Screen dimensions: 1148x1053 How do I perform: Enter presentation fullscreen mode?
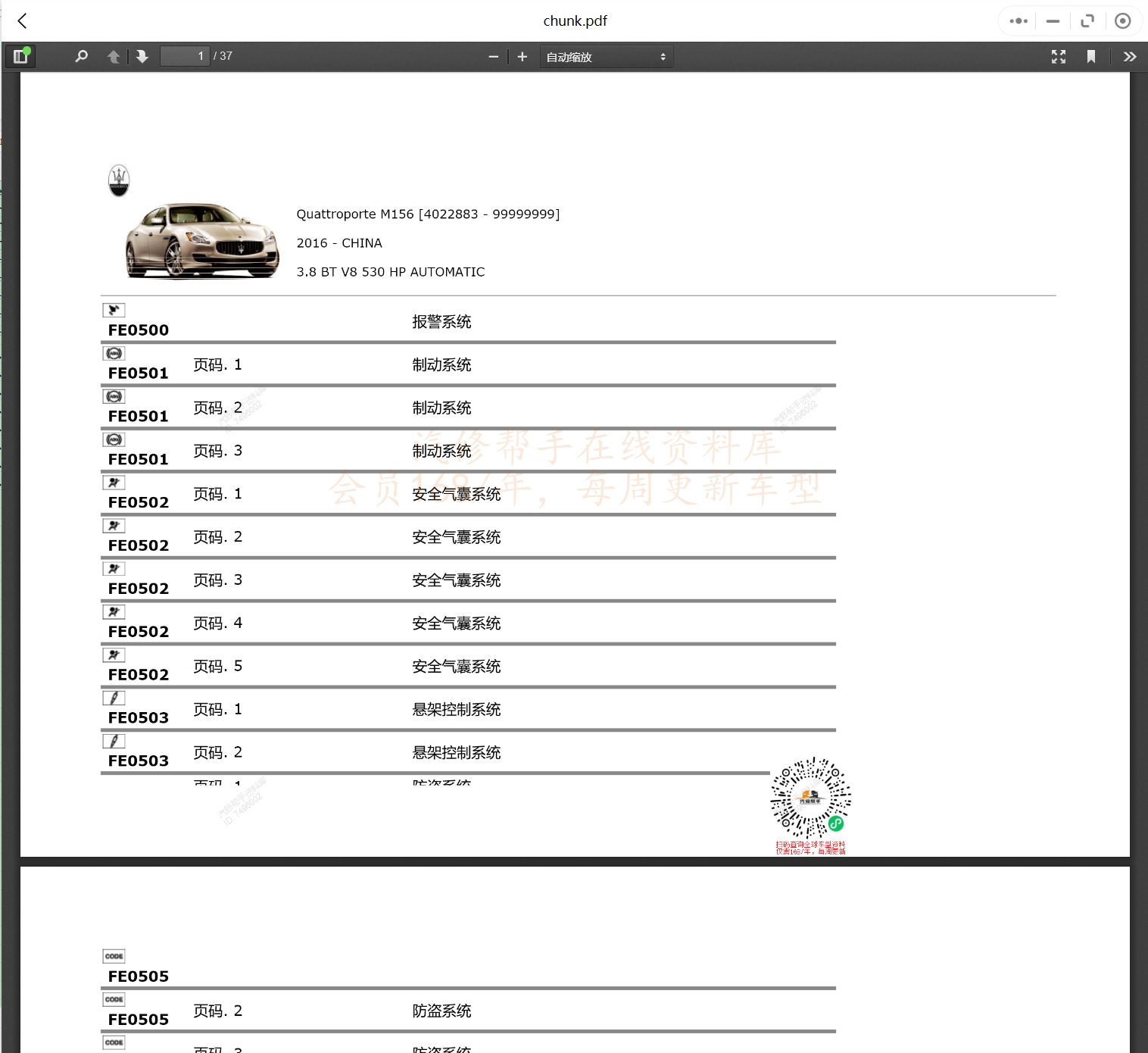point(1058,56)
